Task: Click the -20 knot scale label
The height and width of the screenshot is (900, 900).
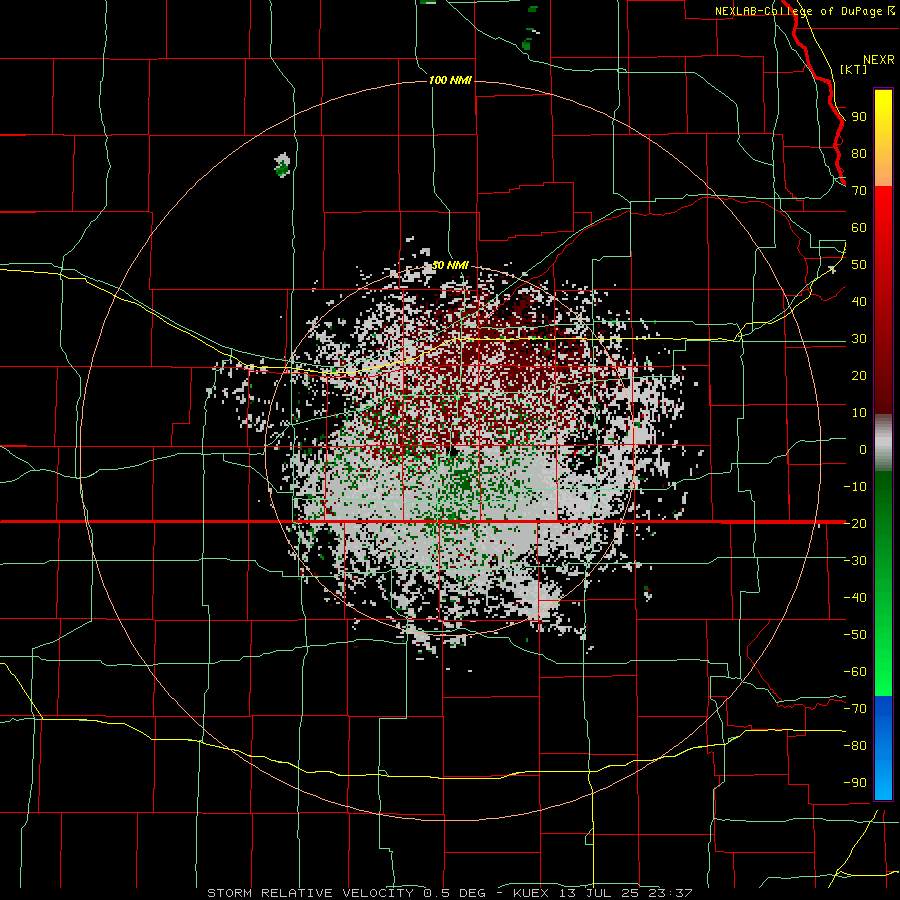Action: click(855, 523)
